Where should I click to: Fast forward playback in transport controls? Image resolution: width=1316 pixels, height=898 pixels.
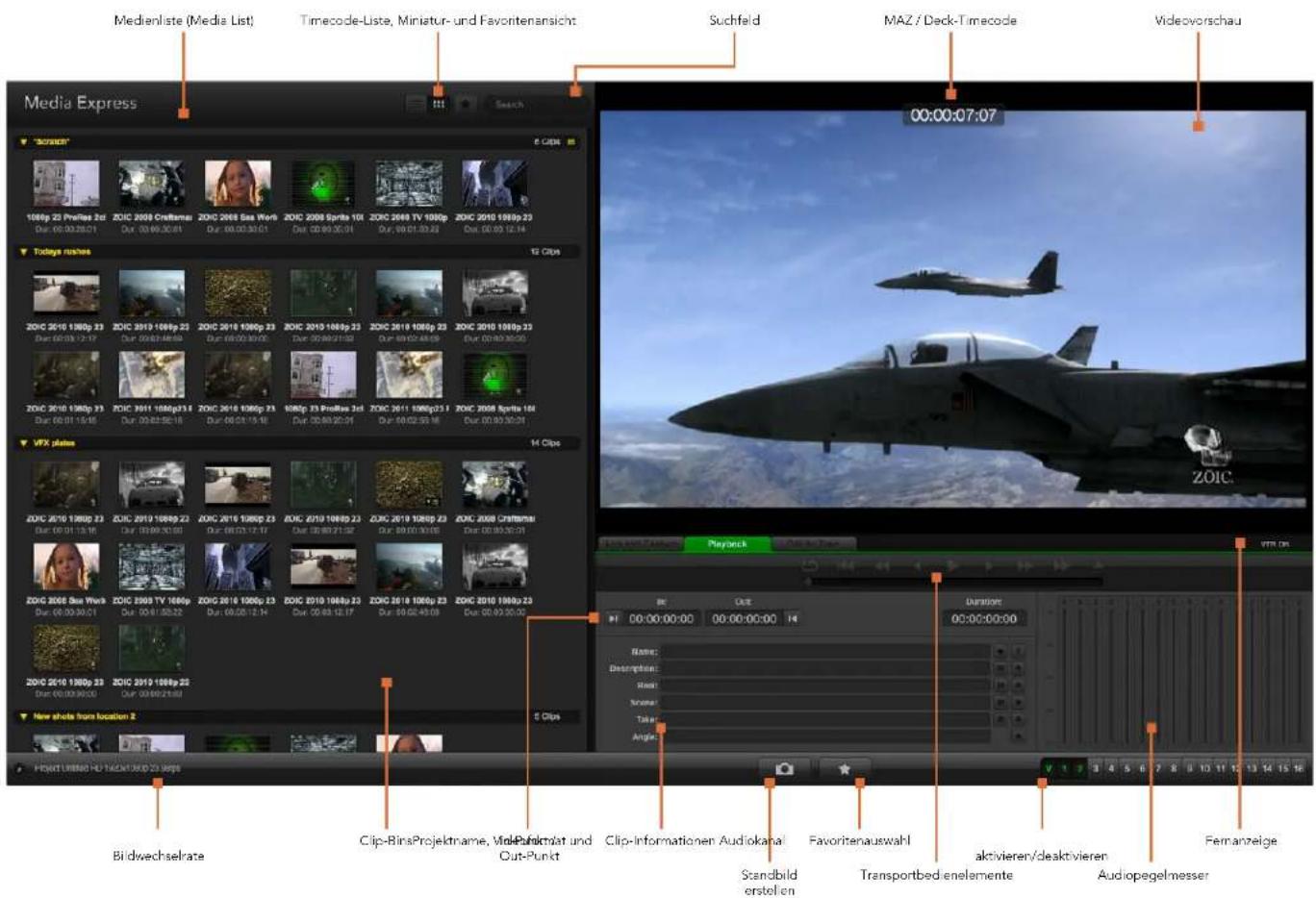(1025, 565)
